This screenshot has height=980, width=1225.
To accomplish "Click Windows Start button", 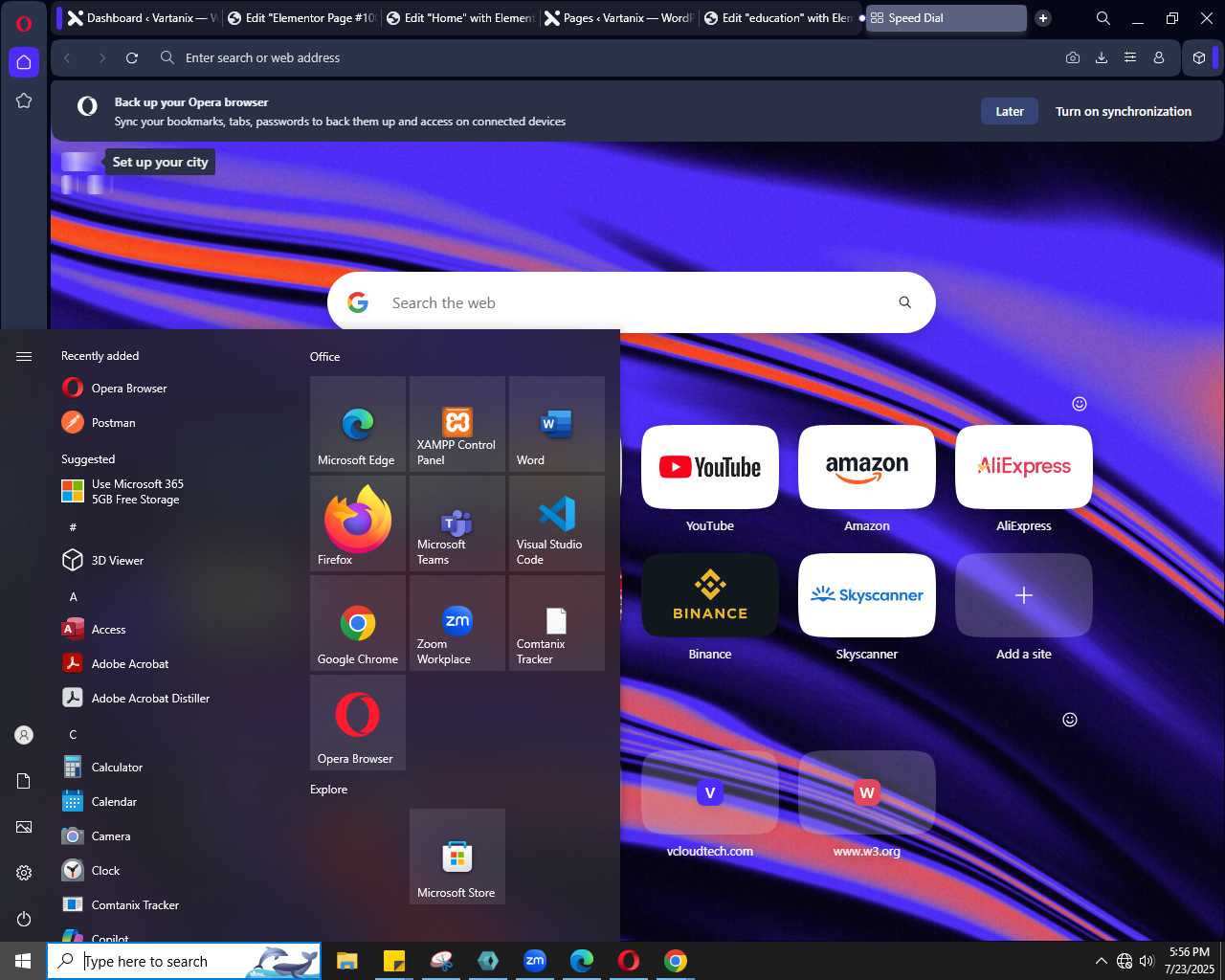I will pyautogui.click(x=23, y=961).
